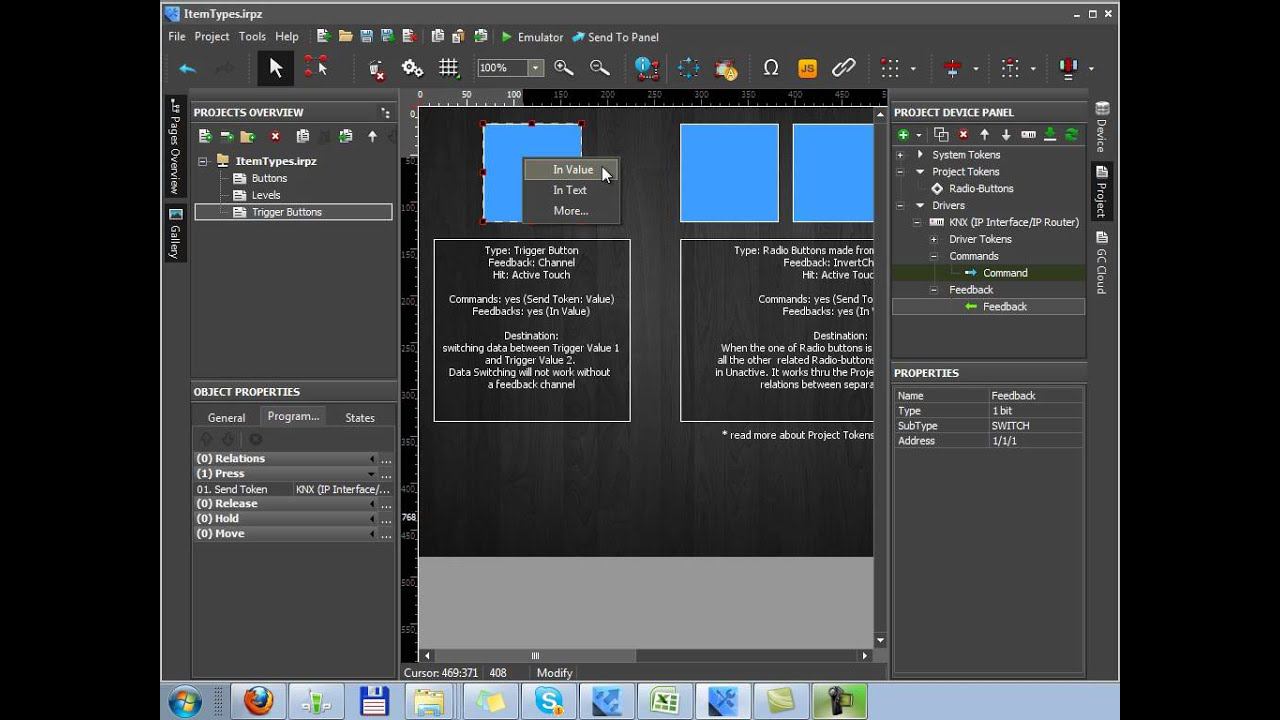The height and width of the screenshot is (720, 1280).
Task: Open the Tools menu
Action: (252, 37)
